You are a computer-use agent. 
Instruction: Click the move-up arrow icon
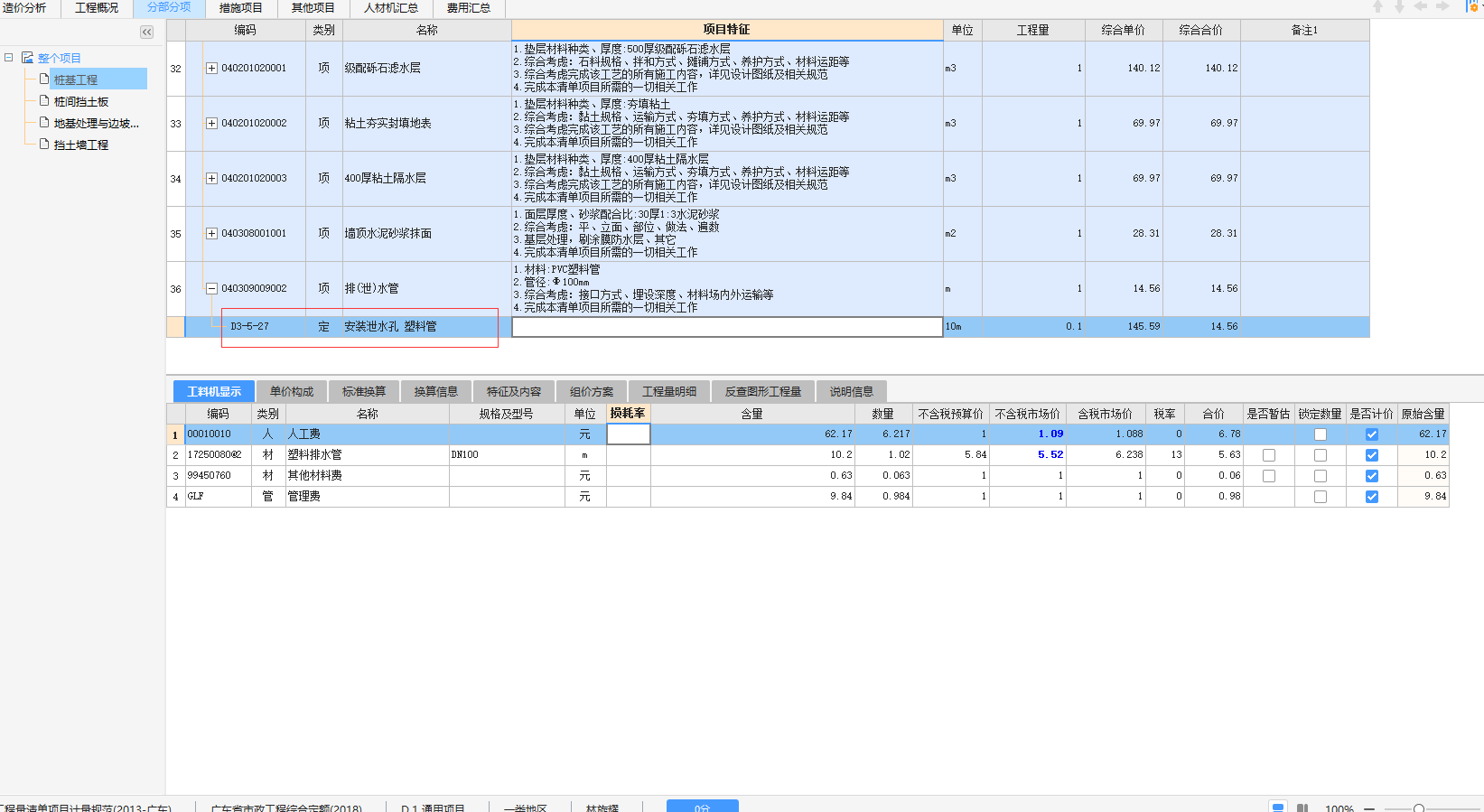[1377, 6]
